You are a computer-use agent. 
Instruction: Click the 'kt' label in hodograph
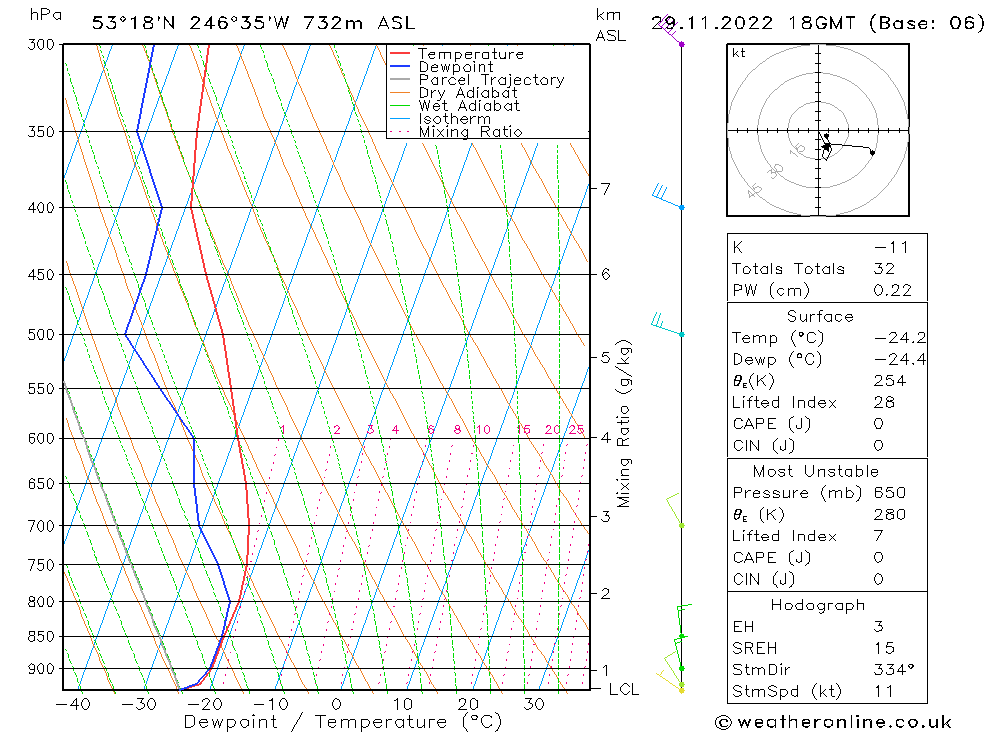tap(739, 53)
